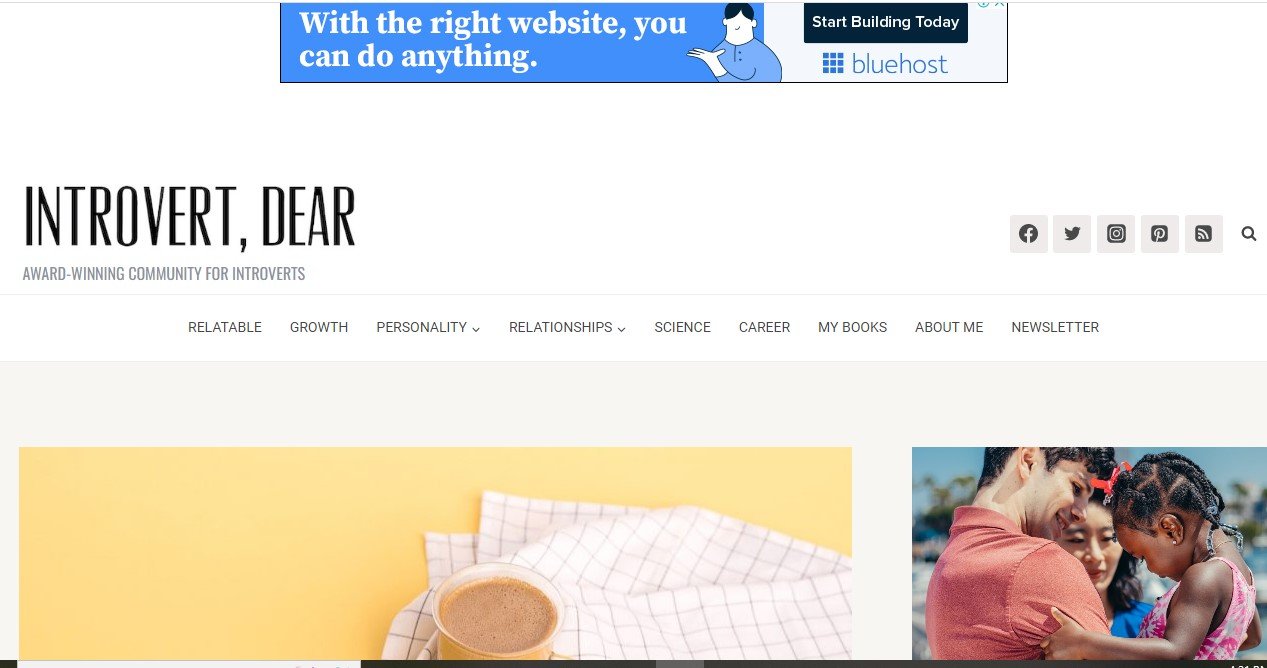
Task: Open the Twitter social icon
Action: click(1072, 234)
